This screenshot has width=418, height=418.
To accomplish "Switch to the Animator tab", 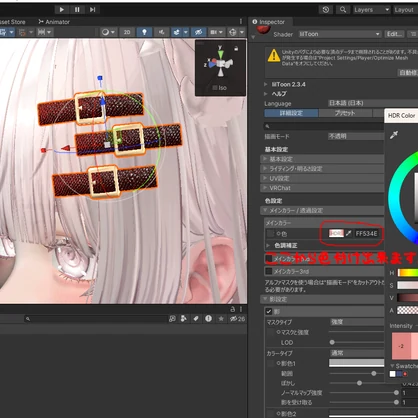I will tap(54, 22).
